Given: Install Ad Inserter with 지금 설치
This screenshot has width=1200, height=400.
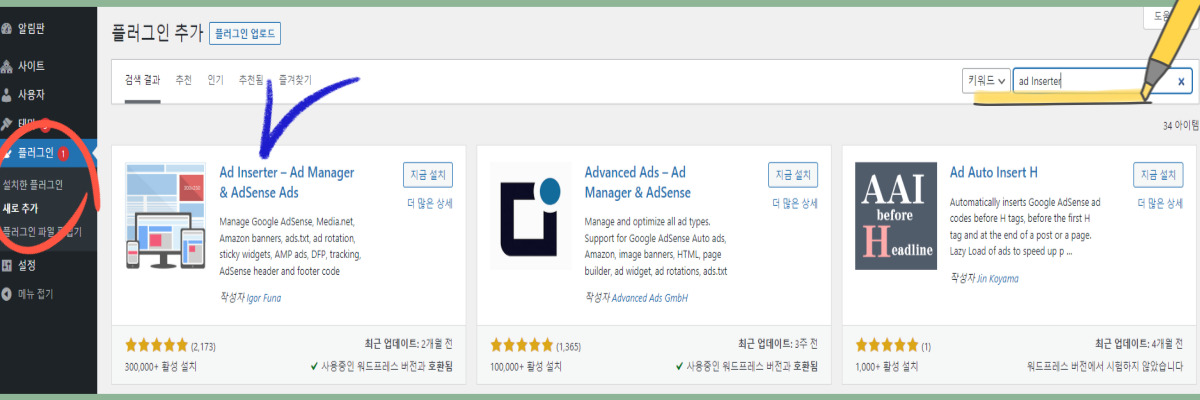Looking at the screenshot, I should pyautogui.click(x=428, y=175).
